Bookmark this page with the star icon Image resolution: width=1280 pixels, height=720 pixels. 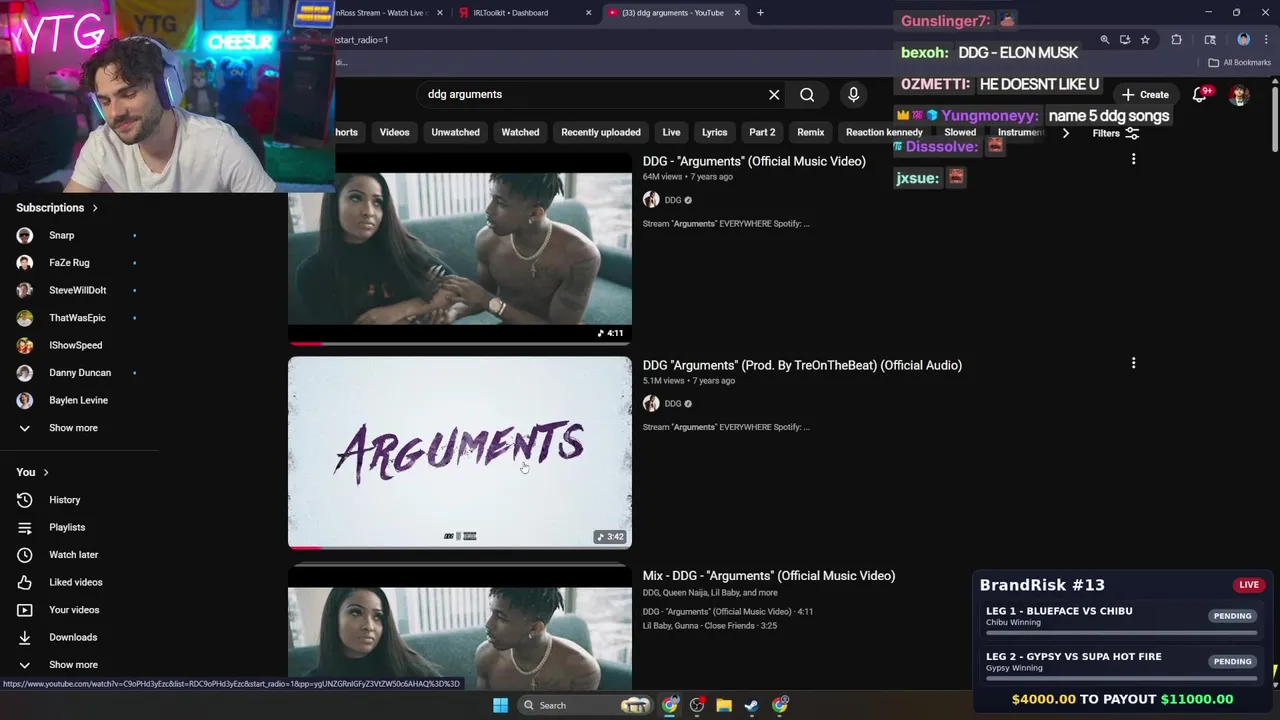click(1145, 40)
